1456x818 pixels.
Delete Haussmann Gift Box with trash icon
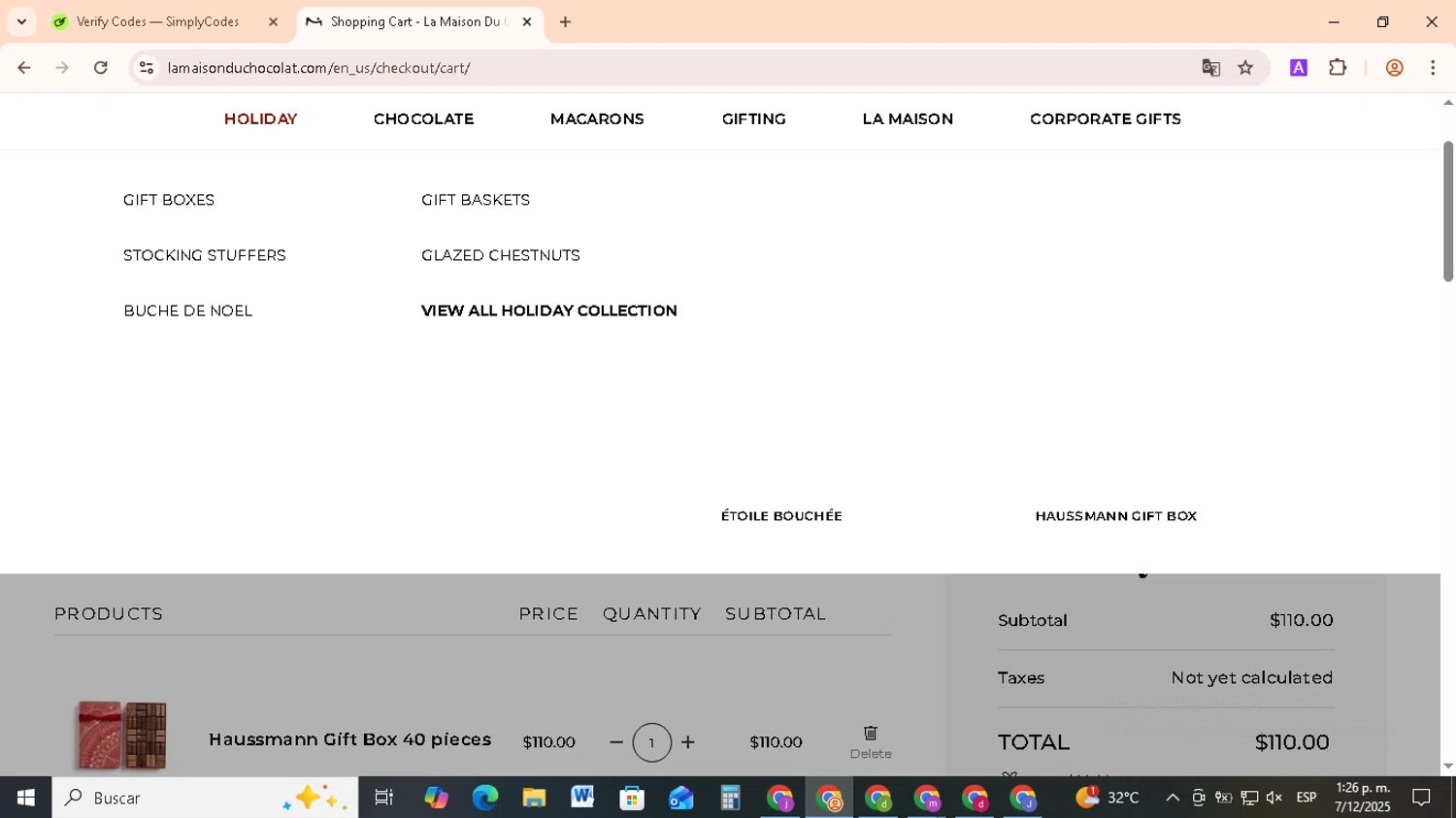pos(871,733)
